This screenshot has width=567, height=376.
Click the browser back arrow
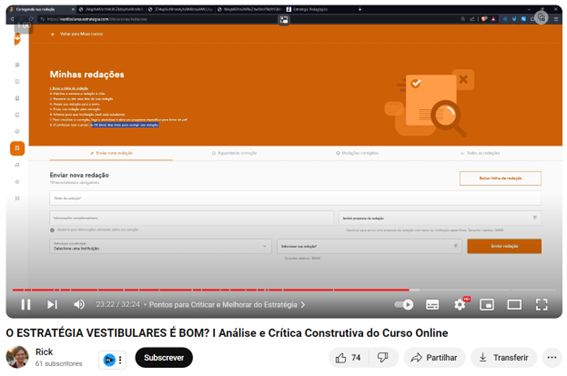(13, 19)
